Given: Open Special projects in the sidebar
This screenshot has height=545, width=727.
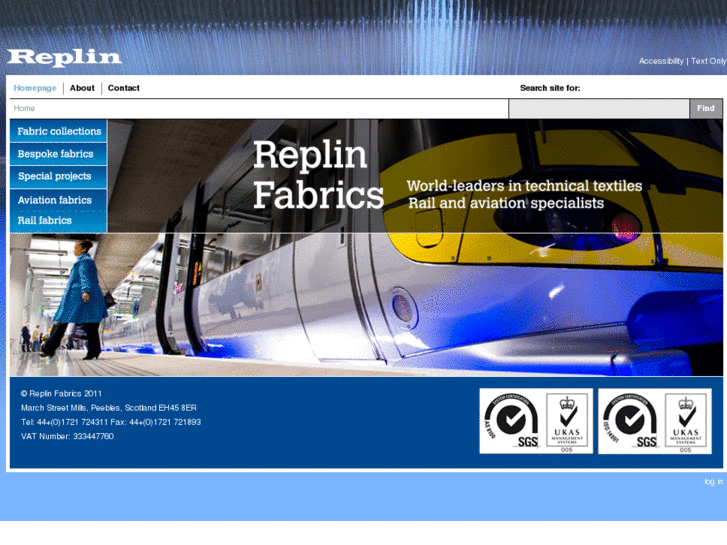Looking at the screenshot, I should pyautogui.click(x=59, y=176).
